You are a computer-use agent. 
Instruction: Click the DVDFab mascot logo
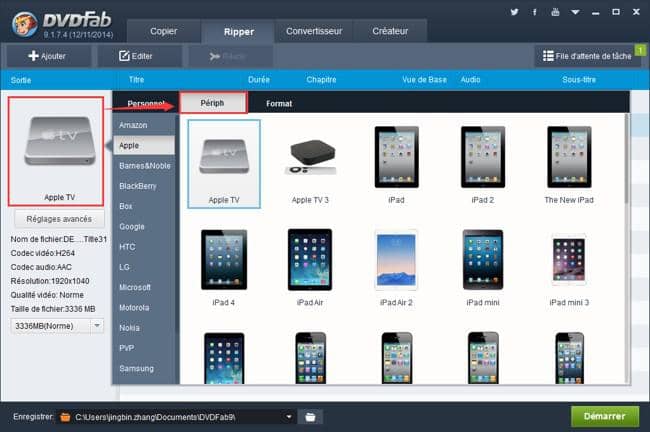[24, 24]
